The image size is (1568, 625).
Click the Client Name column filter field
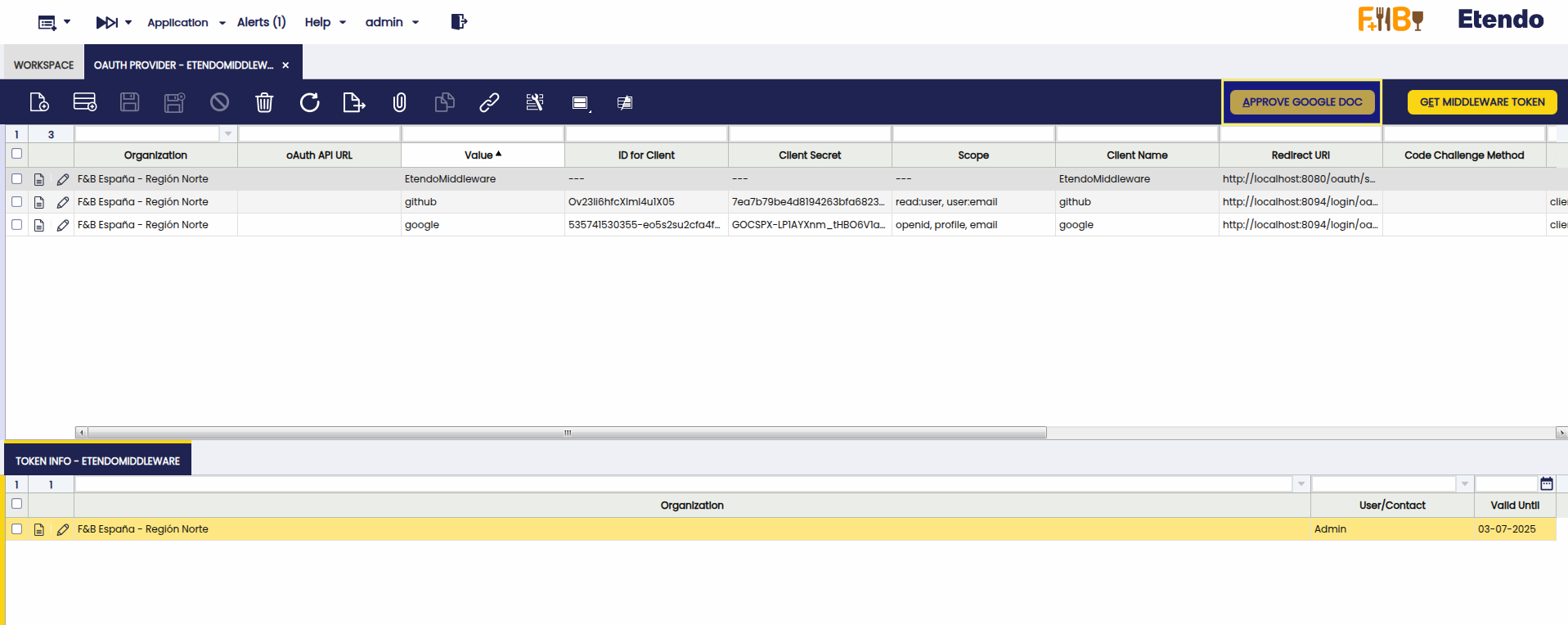1137,133
